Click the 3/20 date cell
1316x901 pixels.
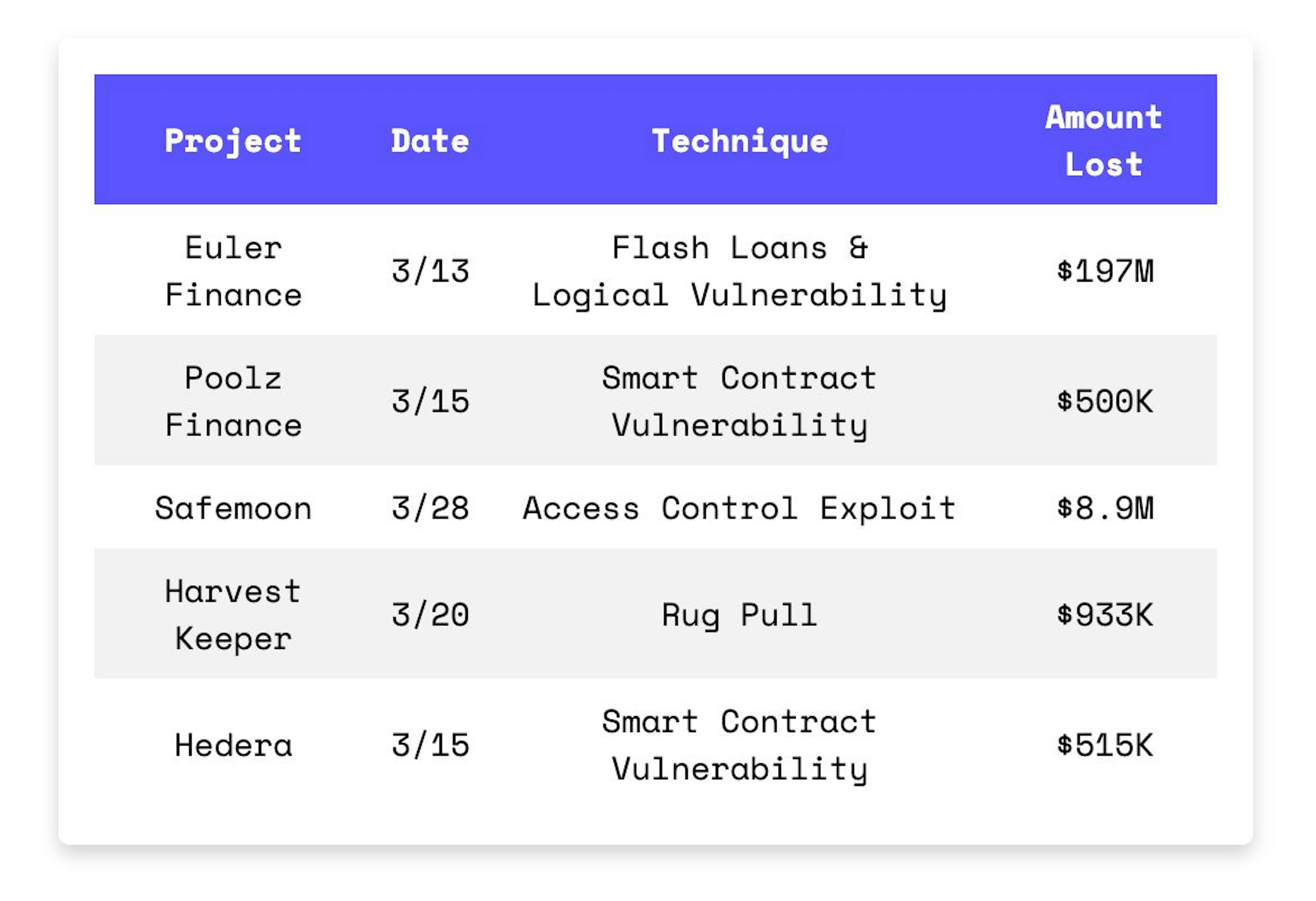click(x=430, y=615)
